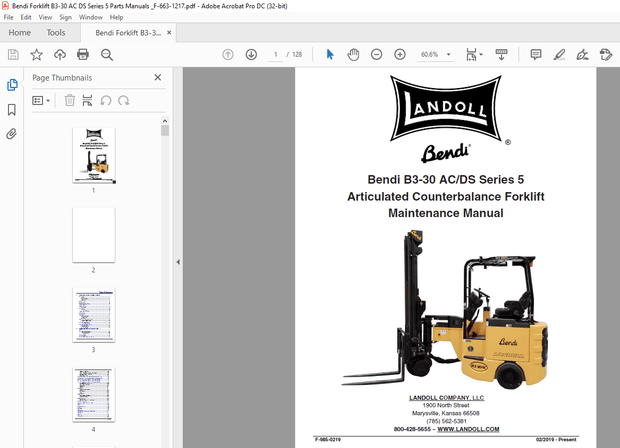
Task: Select page 3 thumbnail
Action: pos(94,315)
